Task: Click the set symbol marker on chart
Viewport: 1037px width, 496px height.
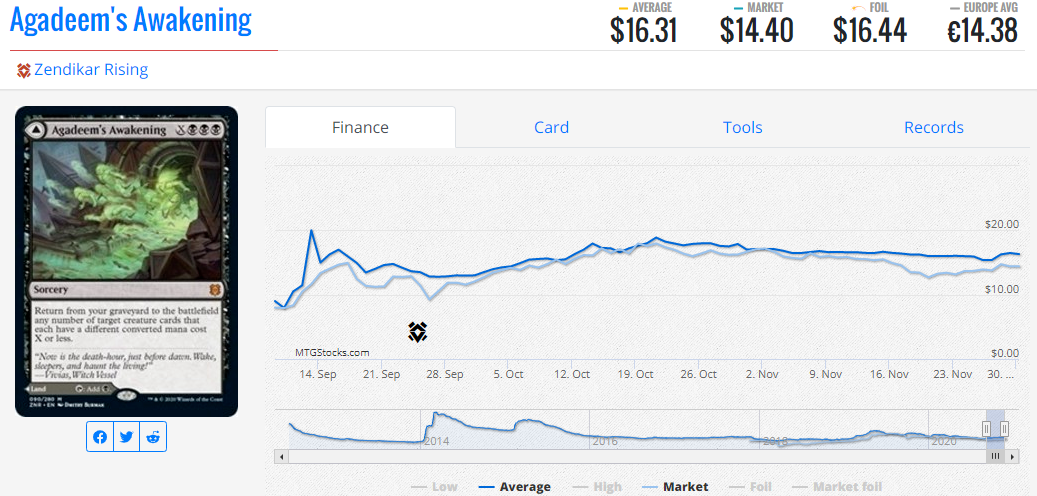Action: tap(418, 332)
